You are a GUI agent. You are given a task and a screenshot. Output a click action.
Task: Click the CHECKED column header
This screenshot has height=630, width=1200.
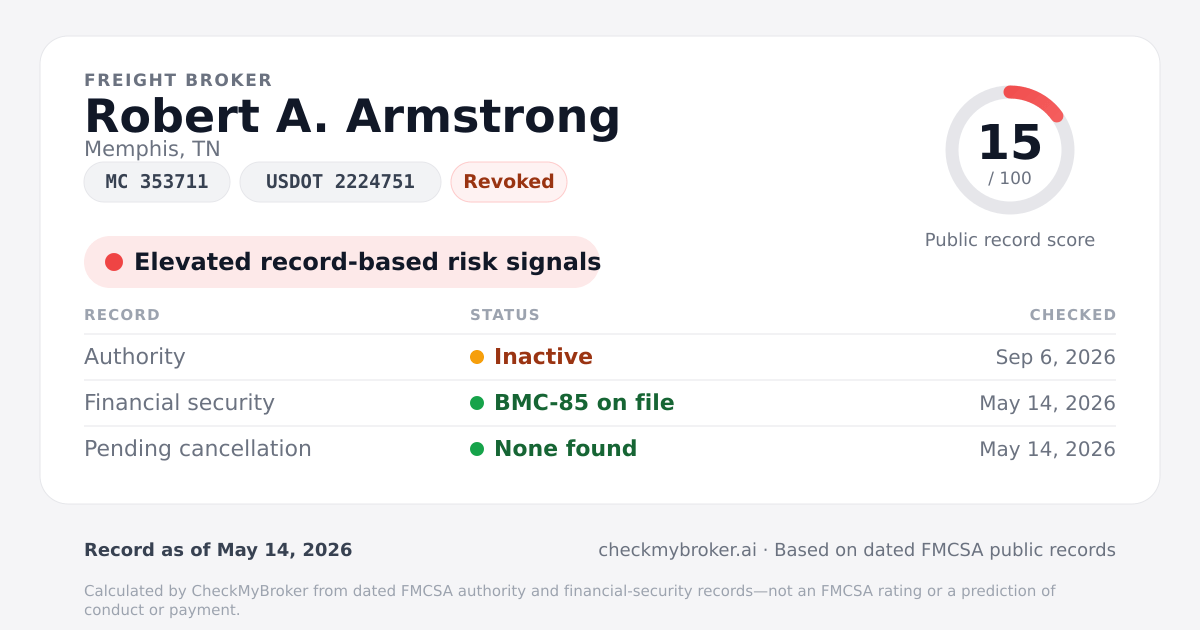pyautogui.click(x=1073, y=315)
